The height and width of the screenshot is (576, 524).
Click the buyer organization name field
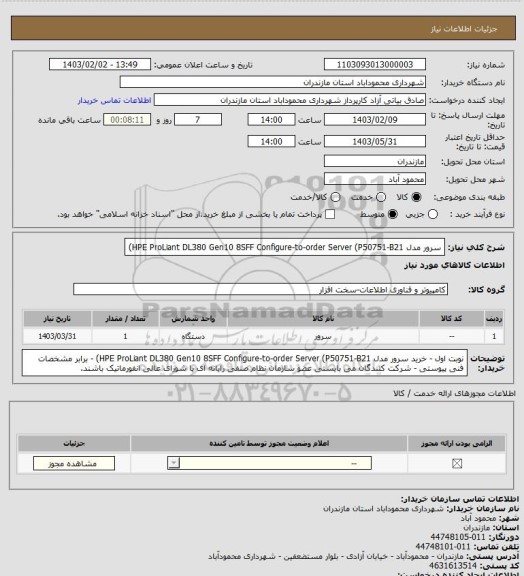click(273, 82)
